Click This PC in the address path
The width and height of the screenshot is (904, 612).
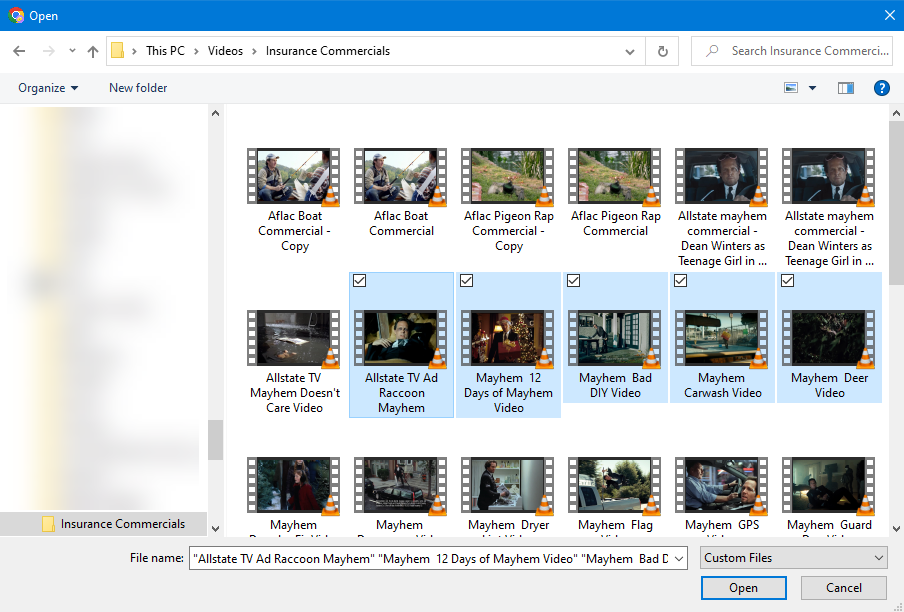point(165,51)
